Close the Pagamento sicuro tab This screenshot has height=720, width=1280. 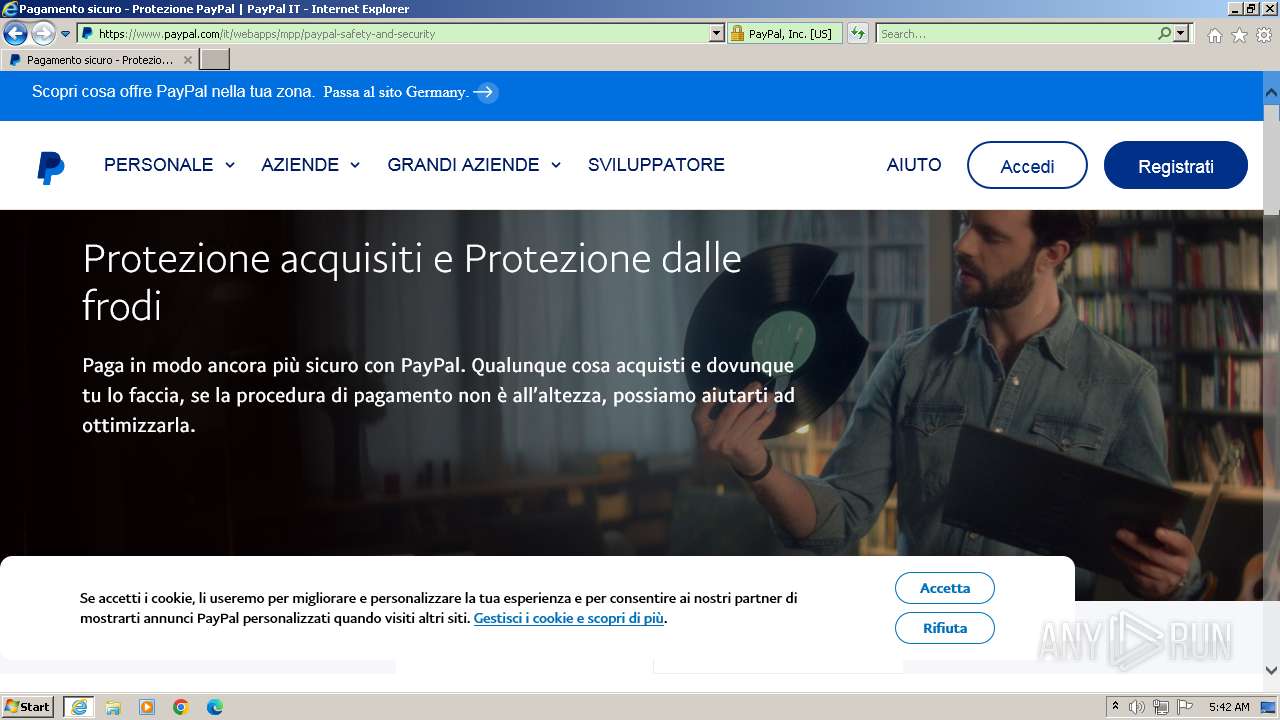point(187,60)
